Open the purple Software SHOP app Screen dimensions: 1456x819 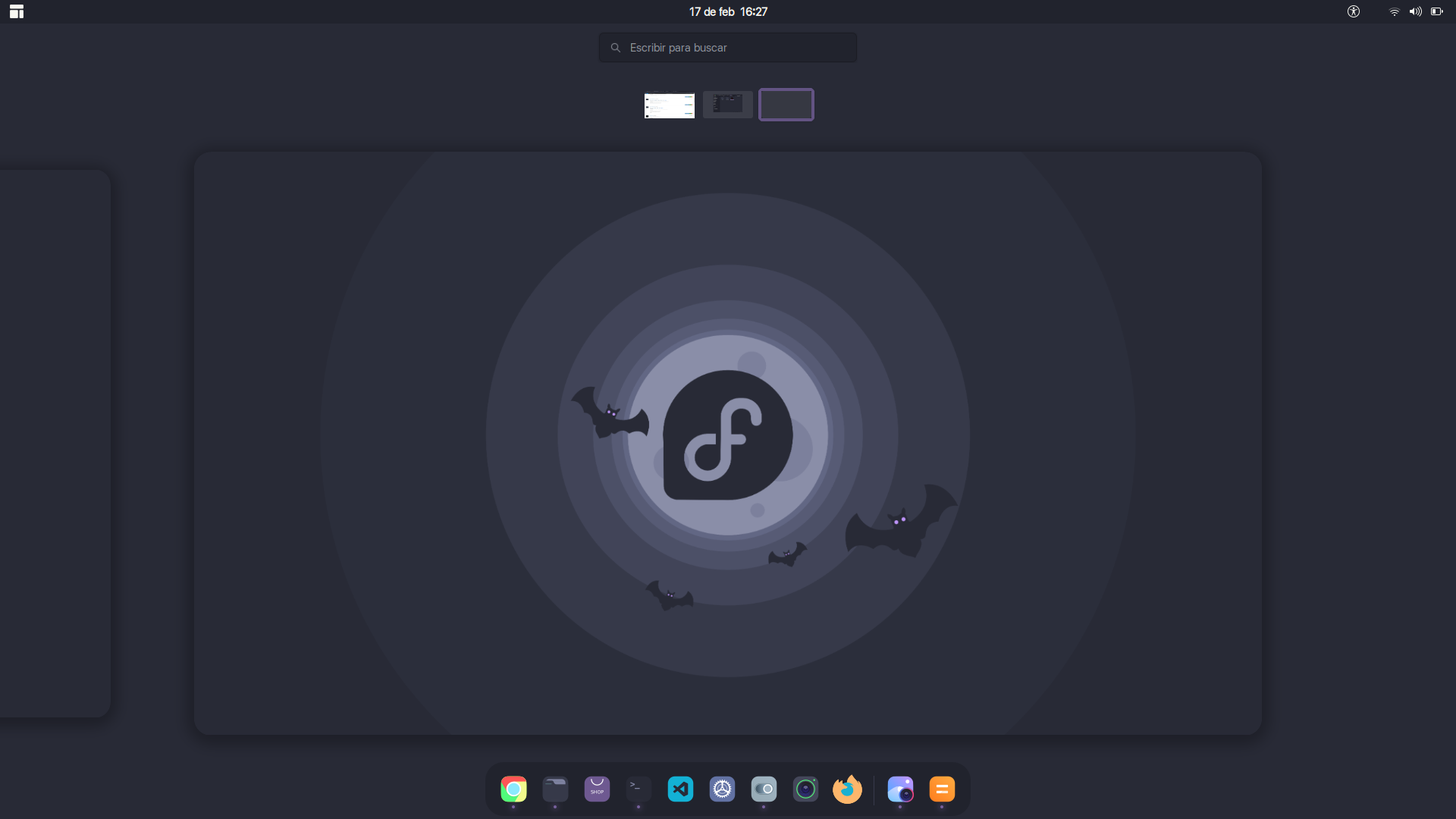(597, 789)
